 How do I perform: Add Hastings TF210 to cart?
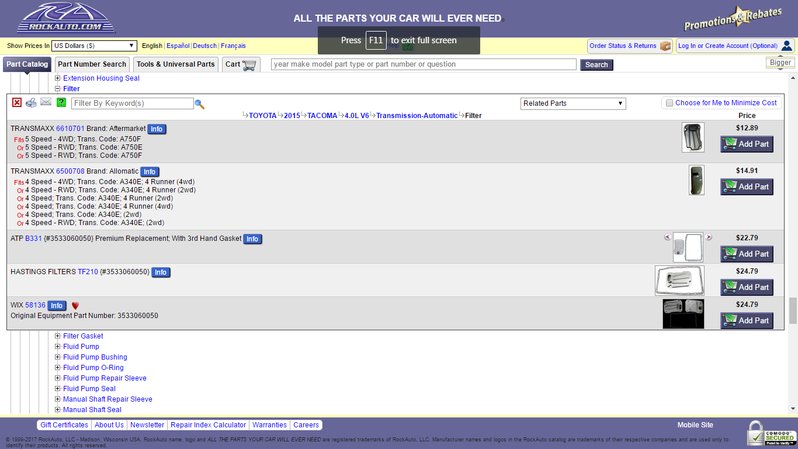[x=747, y=287]
